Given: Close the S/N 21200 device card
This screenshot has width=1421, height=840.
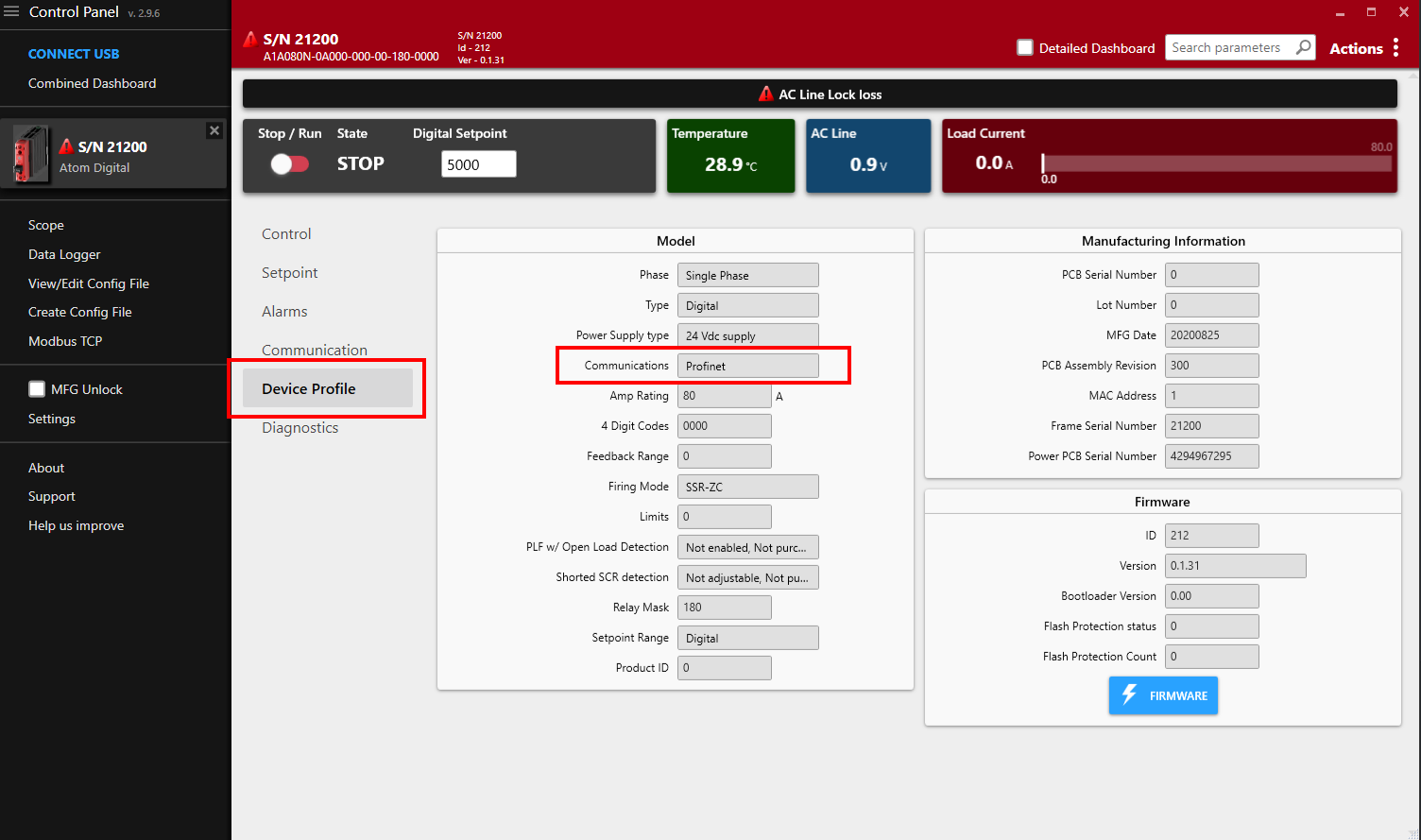Looking at the screenshot, I should coord(214,130).
